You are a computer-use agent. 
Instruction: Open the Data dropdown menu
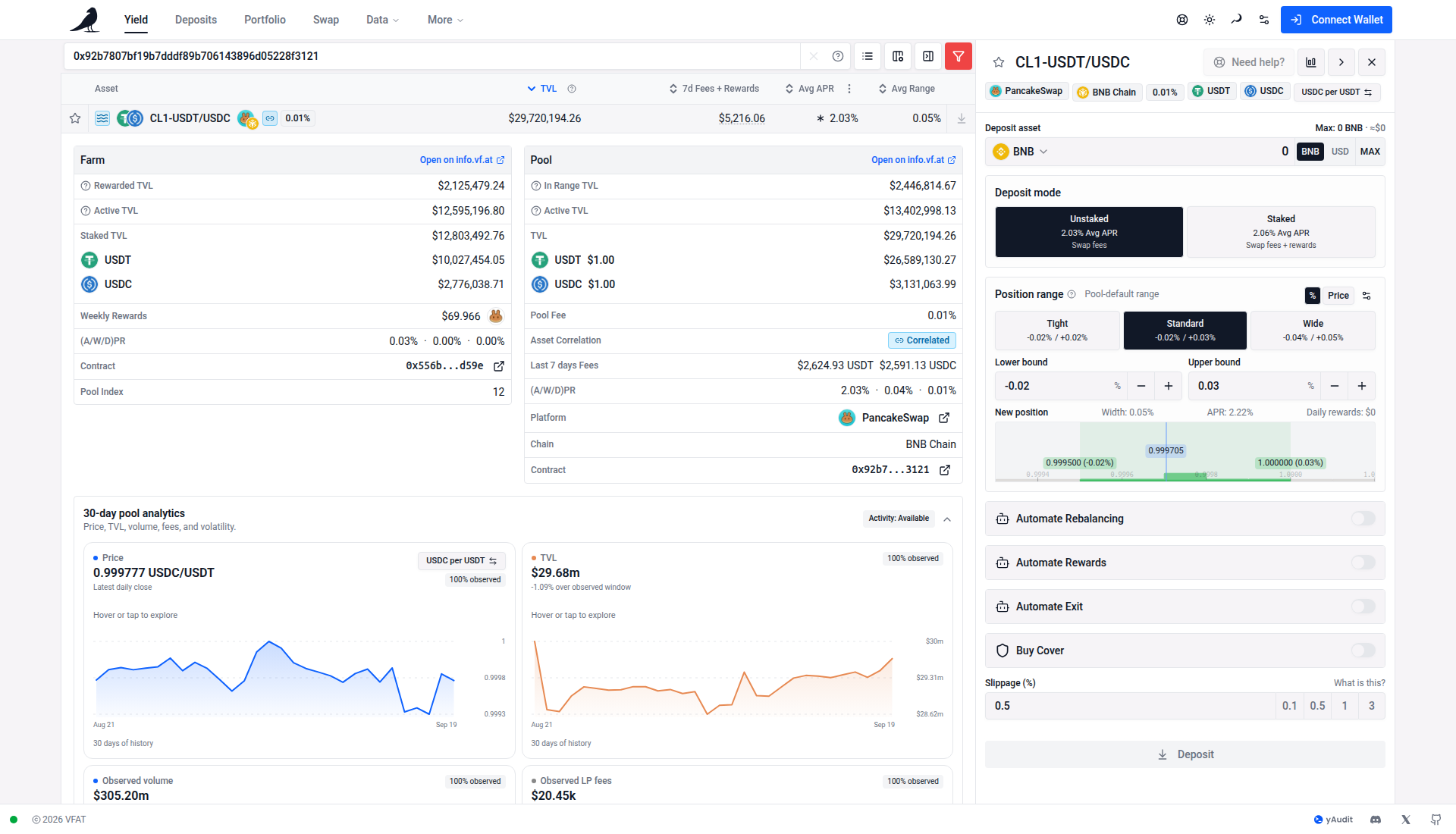[382, 20]
